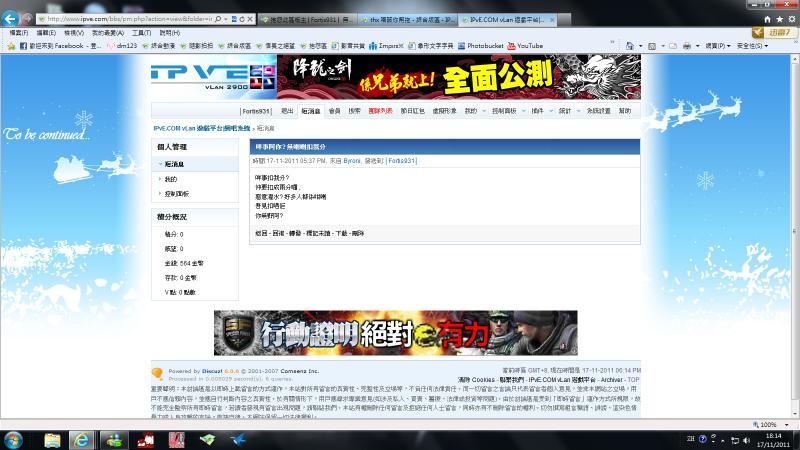Click the address bar URL field

129,19
